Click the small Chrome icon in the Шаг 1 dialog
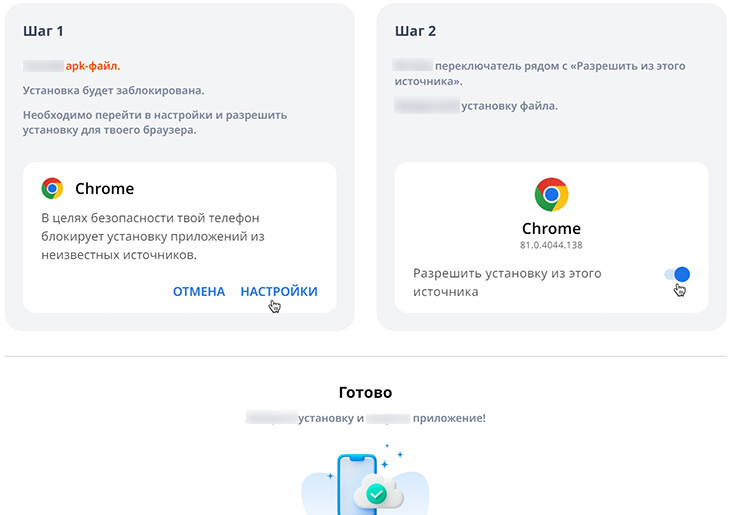 [x=52, y=188]
